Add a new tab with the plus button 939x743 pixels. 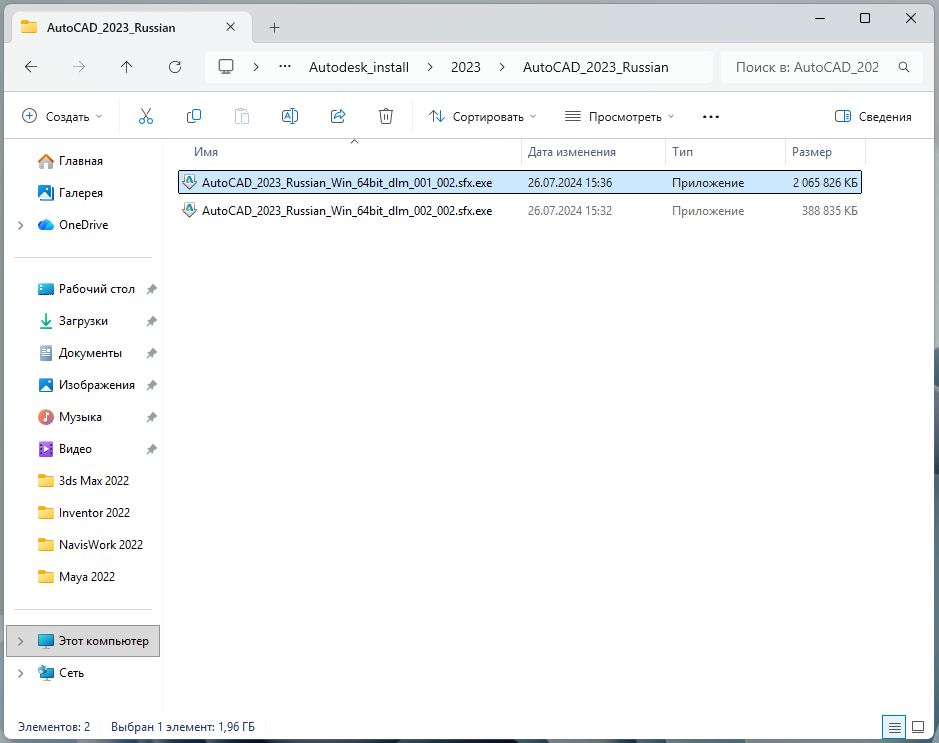274,28
